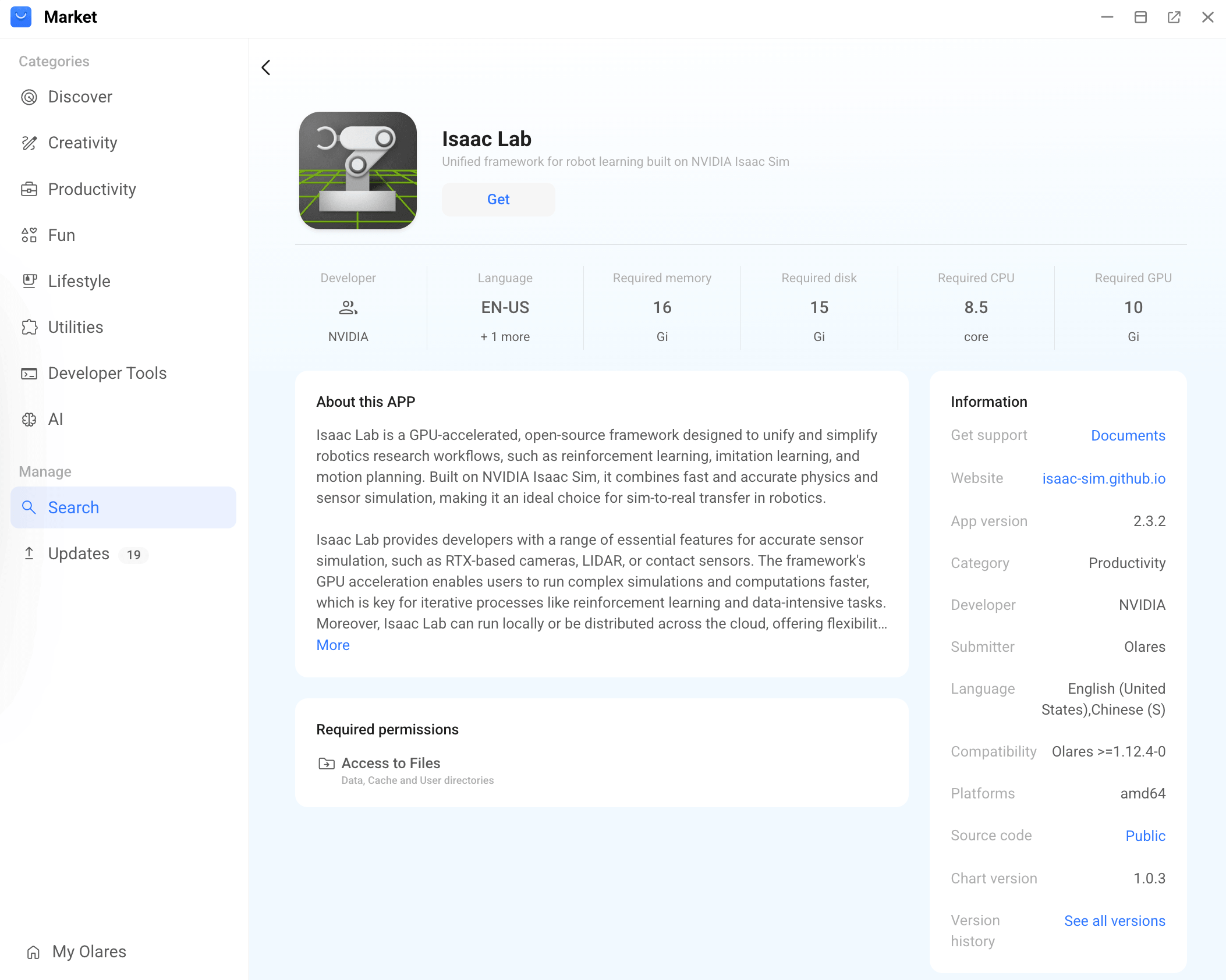Click the Access to Files folder icon
This screenshot has width=1226, height=980.
pos(327,764)
